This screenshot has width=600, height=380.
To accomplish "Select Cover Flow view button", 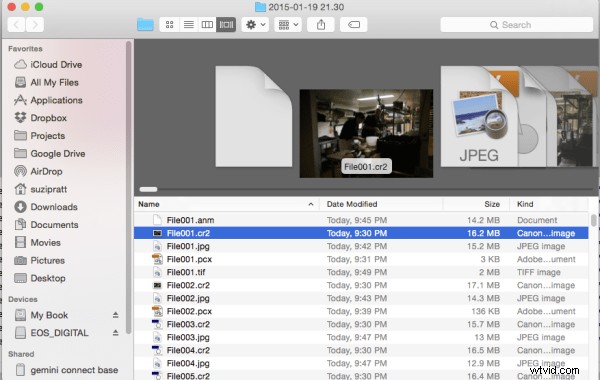I will point(226,25).
